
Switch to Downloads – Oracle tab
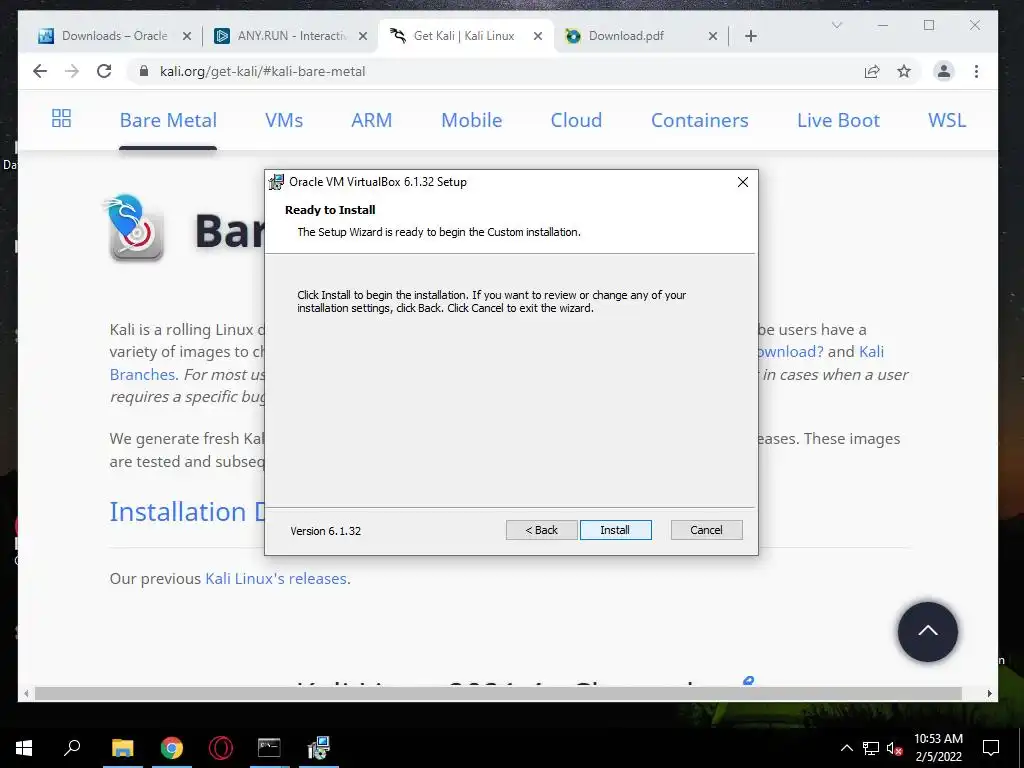tap(114, 36)
